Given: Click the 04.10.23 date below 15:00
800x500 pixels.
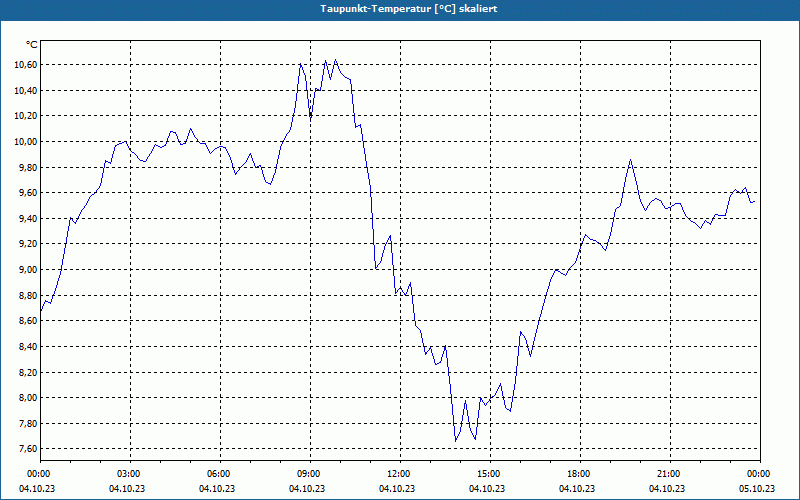Looking at the screenshot, I should point(487,489).
